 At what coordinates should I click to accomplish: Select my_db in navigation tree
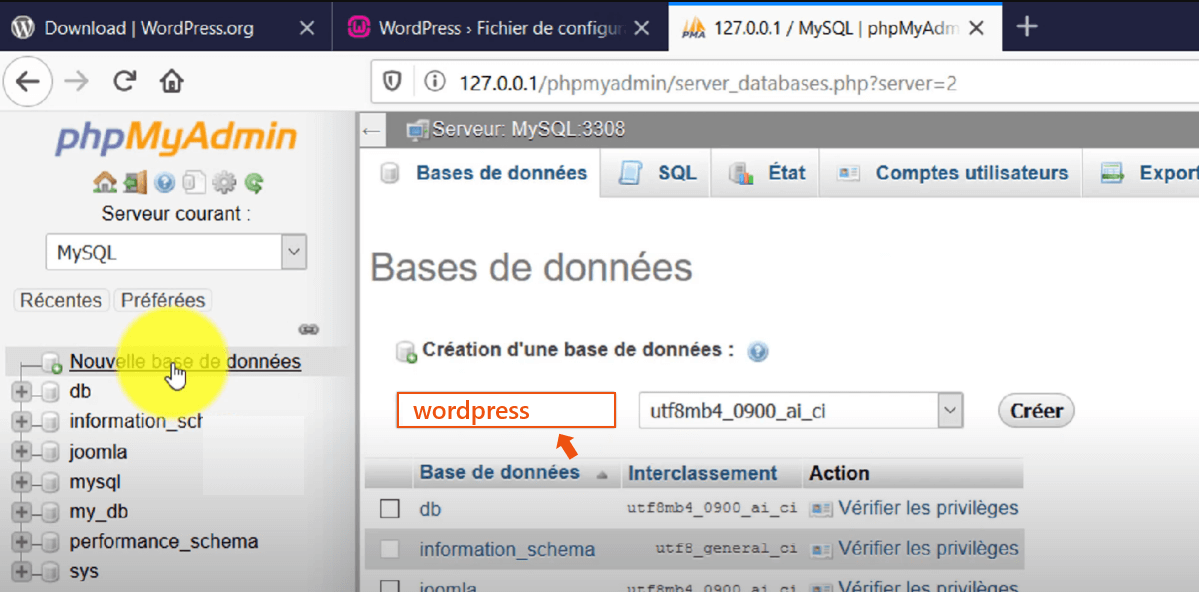(x=99, y=512)
